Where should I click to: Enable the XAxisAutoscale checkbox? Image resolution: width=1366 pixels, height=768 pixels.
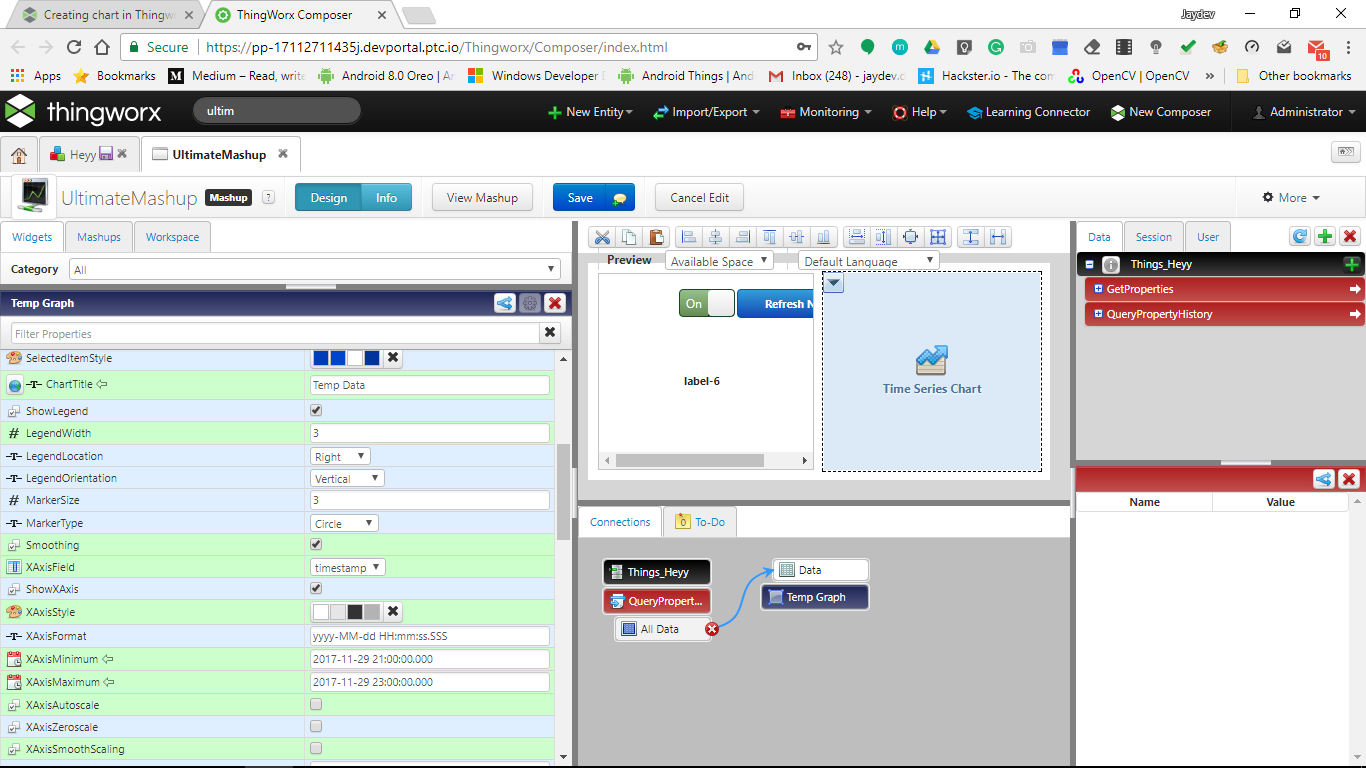click(x=316, y=704)
